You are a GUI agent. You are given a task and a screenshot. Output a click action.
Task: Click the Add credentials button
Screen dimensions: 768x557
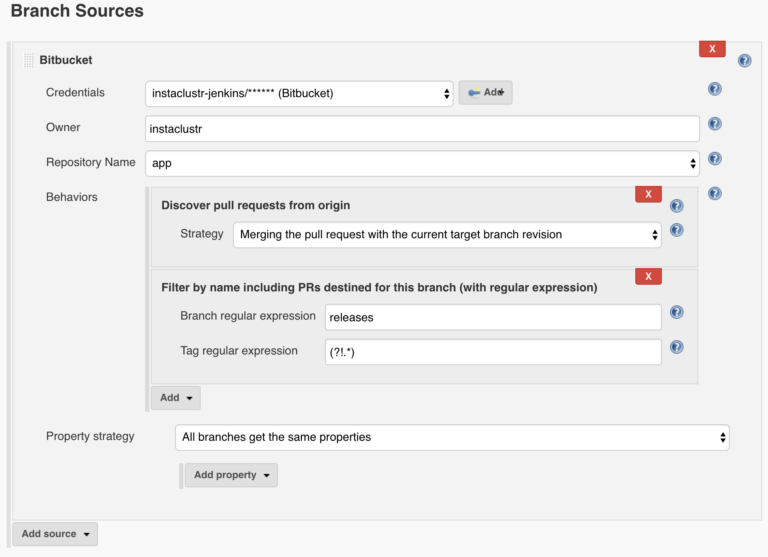(485, 93)
